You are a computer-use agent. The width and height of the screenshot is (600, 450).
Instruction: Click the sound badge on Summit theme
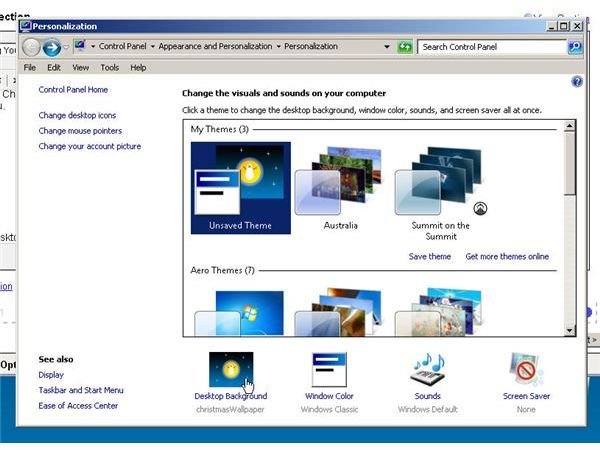(480, 209)
